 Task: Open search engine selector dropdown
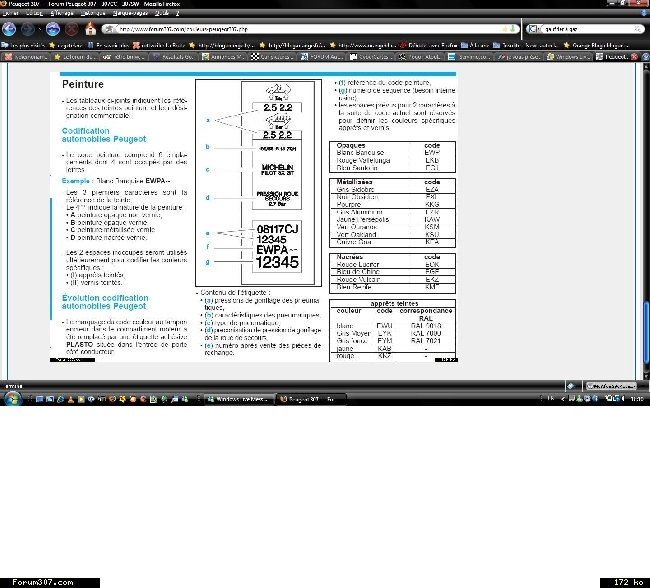click(534, 29)
